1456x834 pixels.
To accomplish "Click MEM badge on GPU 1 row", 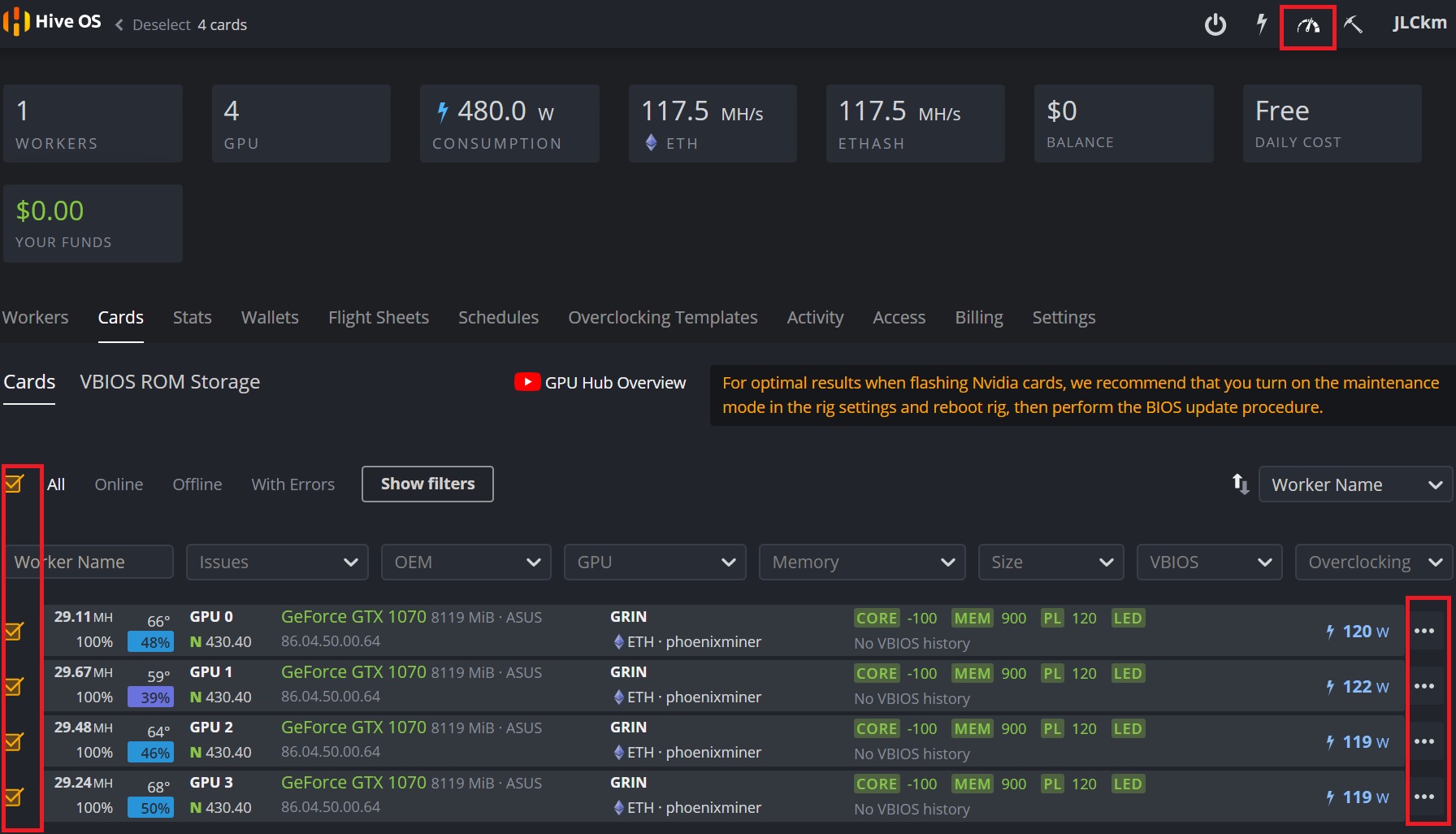I will click(973, 673).
